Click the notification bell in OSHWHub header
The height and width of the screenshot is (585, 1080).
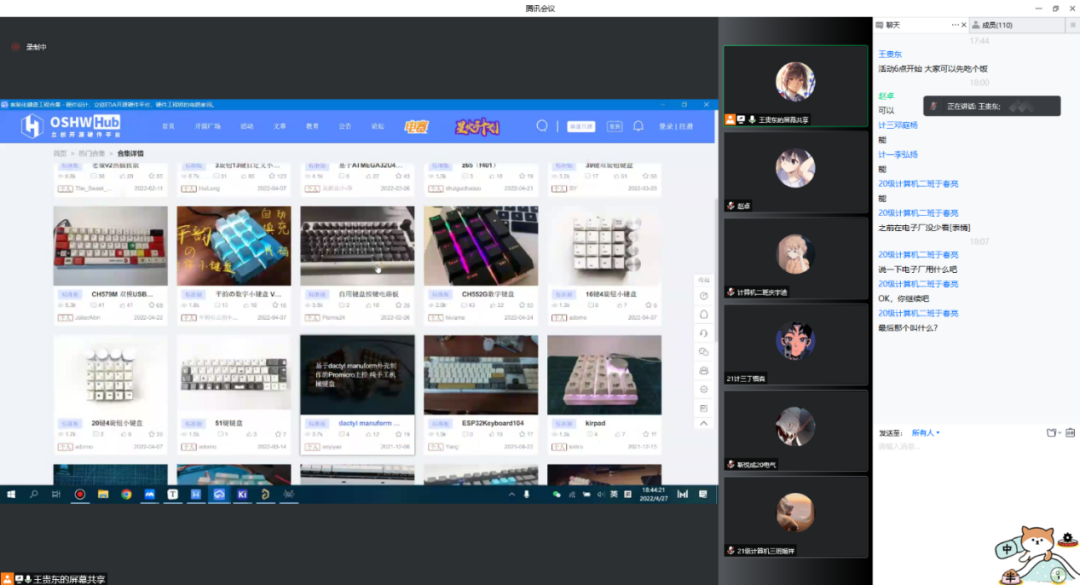[x=638, y=126]
